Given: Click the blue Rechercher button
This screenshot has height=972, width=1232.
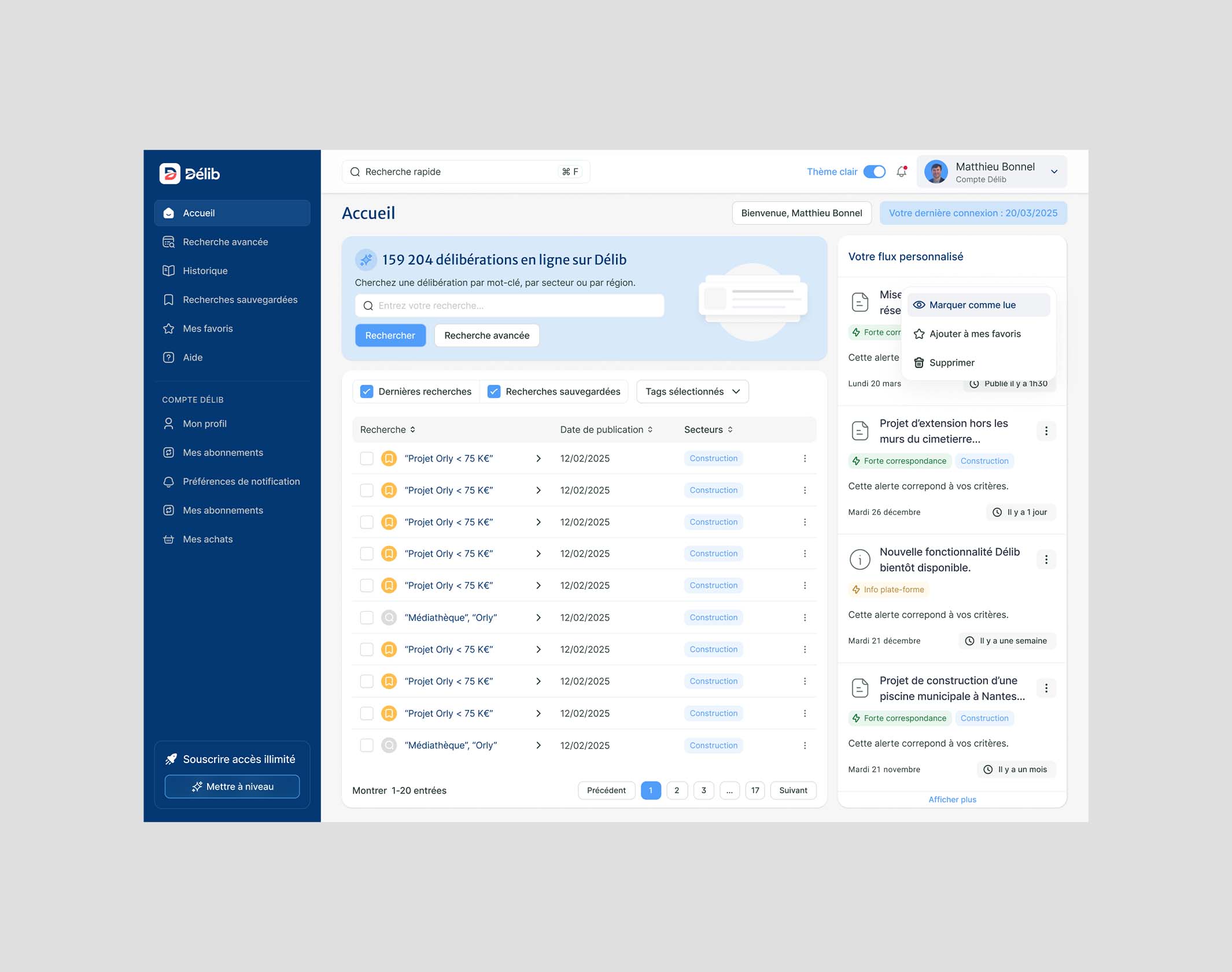Looking at the screenshot, I should (x=390, y=336).
